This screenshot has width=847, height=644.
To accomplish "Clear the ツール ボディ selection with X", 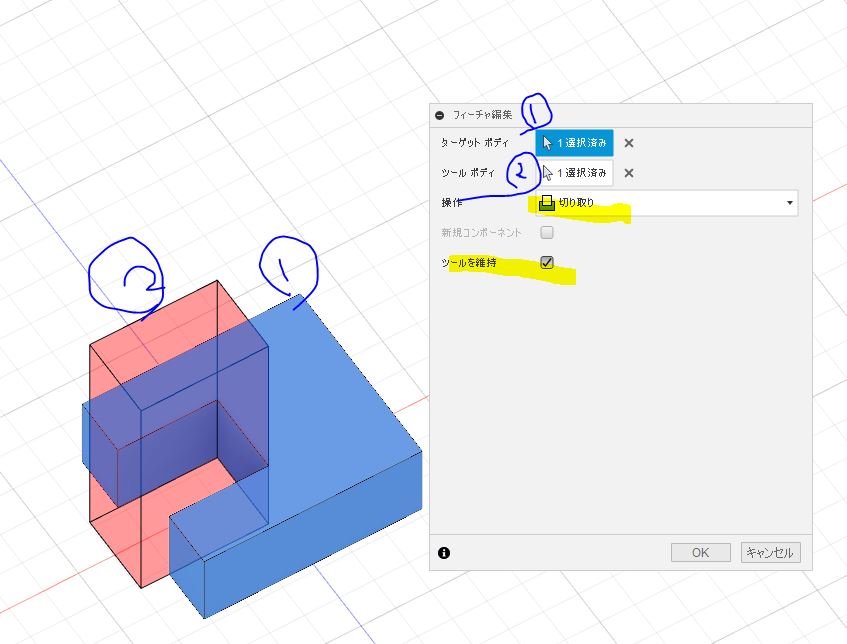I will click(x=629, y=173).
